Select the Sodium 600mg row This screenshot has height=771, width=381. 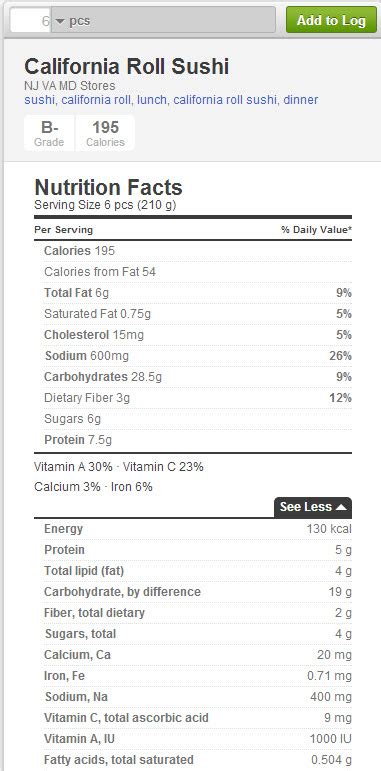pyautogui.click(x=193, y=356)
